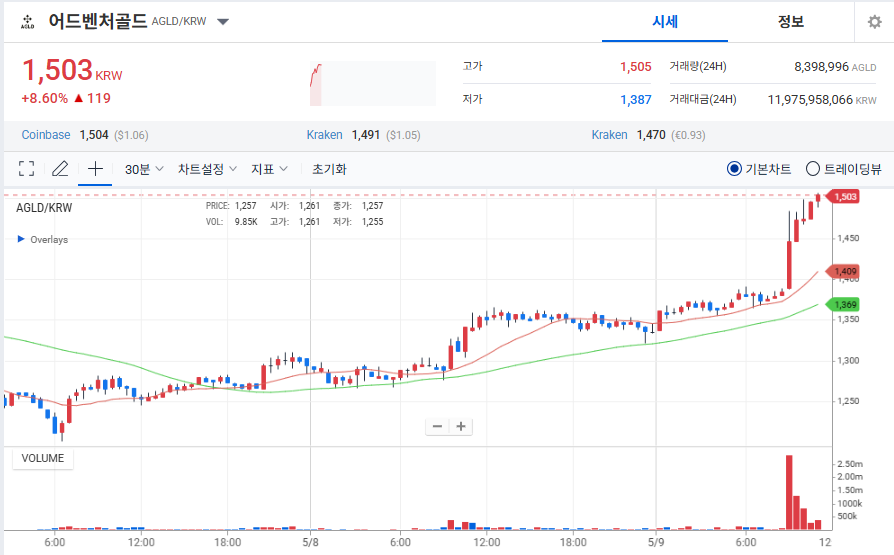894x555 pixels.
Task: Click the 11,975,958,066 KRW trade amount
Action: coord(822,100)
